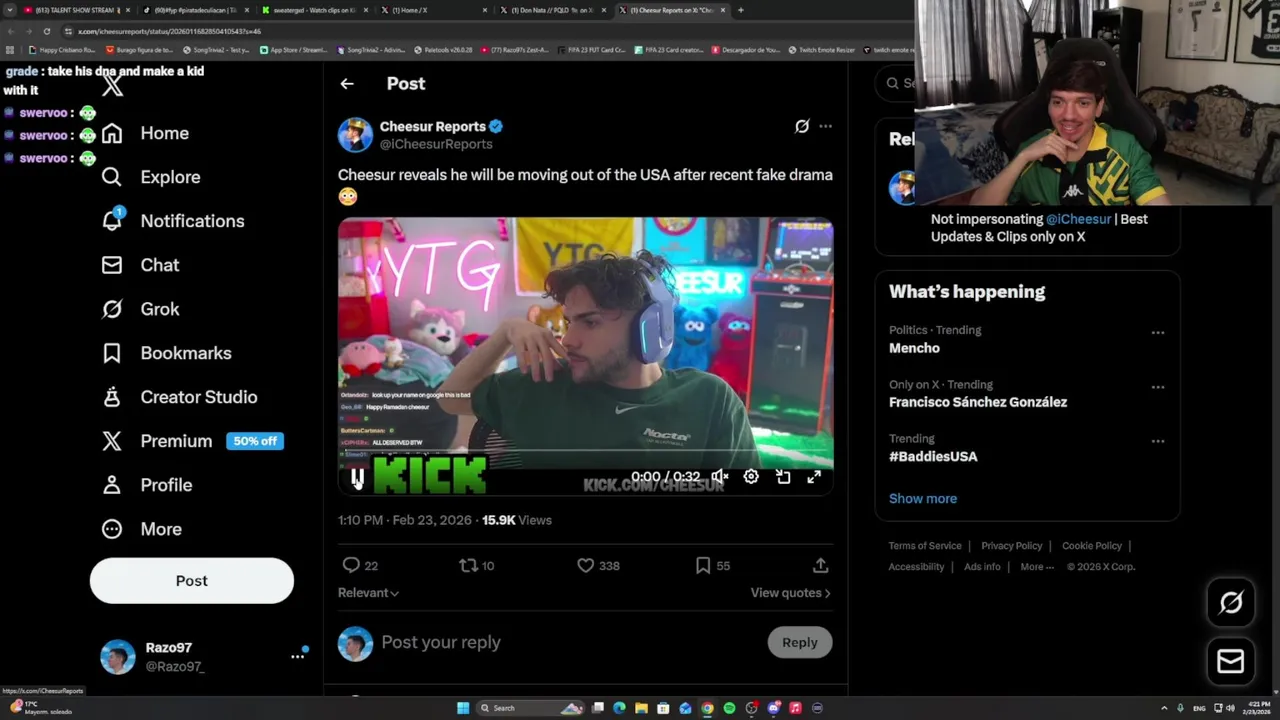The width and height of the screenshot is (1280, 720).
Task: Open Creator Studio
Action: (179, 397)
